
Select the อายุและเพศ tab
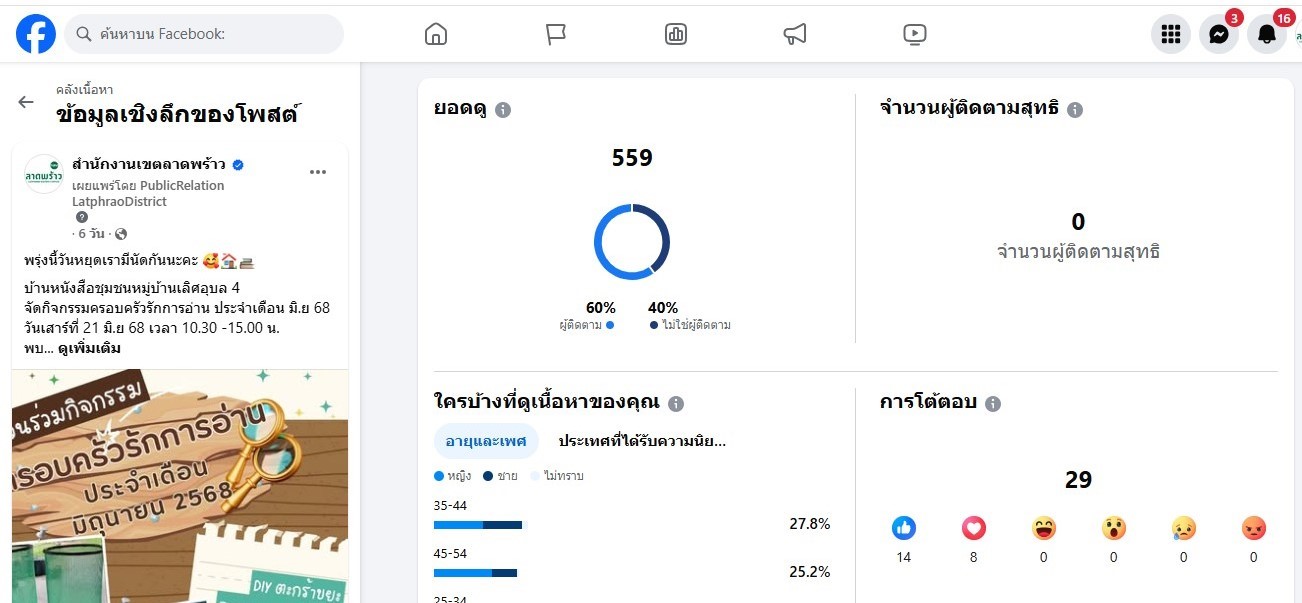(x=486, y=441)
